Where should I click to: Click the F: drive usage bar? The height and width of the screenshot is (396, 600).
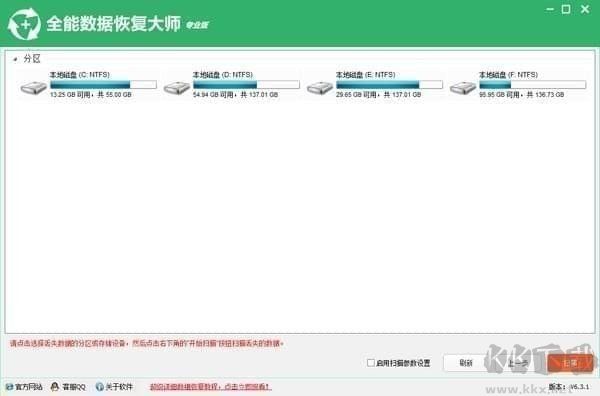(x=533, y=84)
